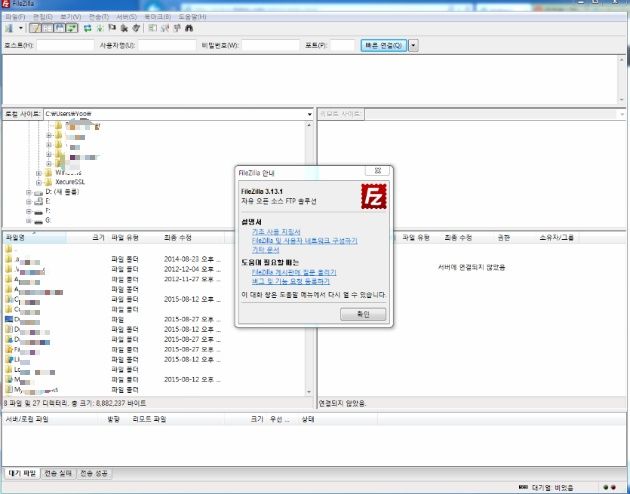This screenshot has width=630, height=494.
Task: Select the XecureSSL folder in tree
Action: point(70,182)
